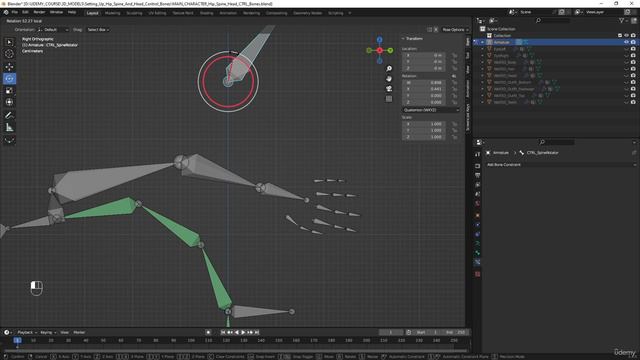The width and height of the screenshot is (640, 360).
Task: Open the Add Bone Constraint dropdown
Action: click(x=561, y=165)
